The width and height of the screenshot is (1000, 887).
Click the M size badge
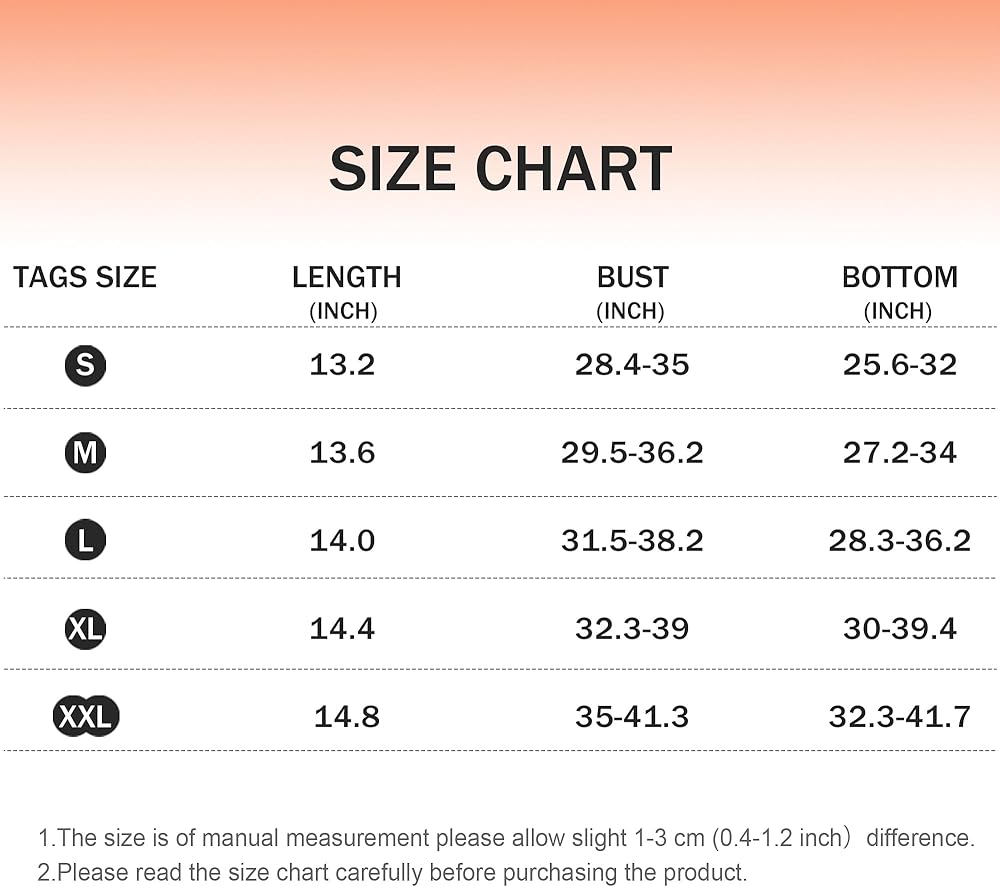[x=85, y=453]
